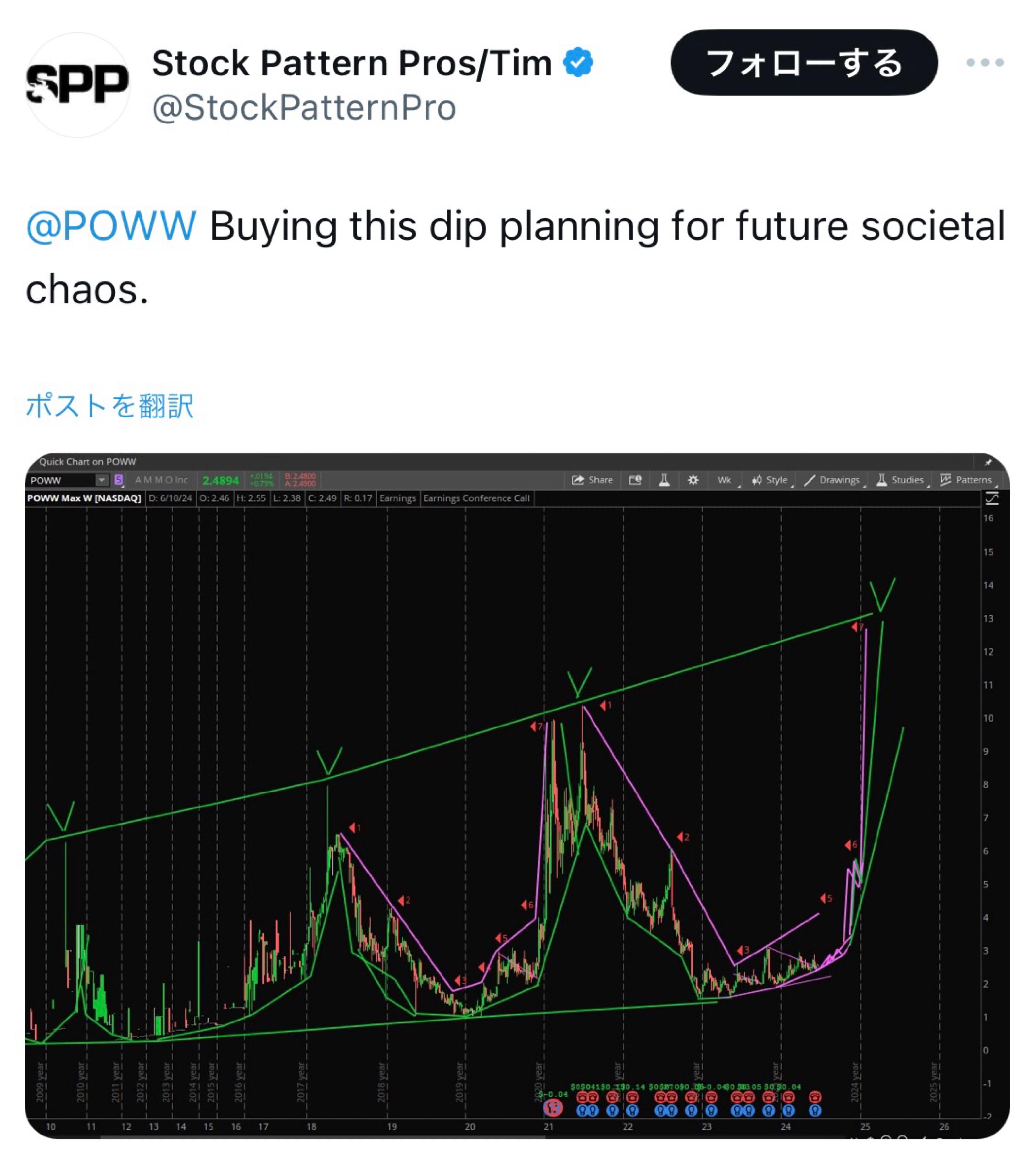Image resolution: width=1035 pixels, height=1176 pixels.
Task: Expand the POWW symbol dropdown arrow
Action: 101,480
